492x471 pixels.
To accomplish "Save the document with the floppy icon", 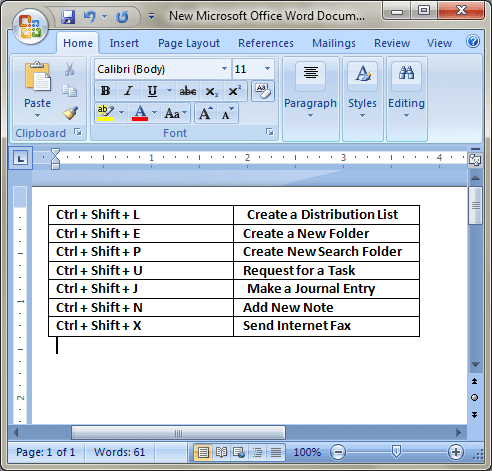I will tap(68, 17).
